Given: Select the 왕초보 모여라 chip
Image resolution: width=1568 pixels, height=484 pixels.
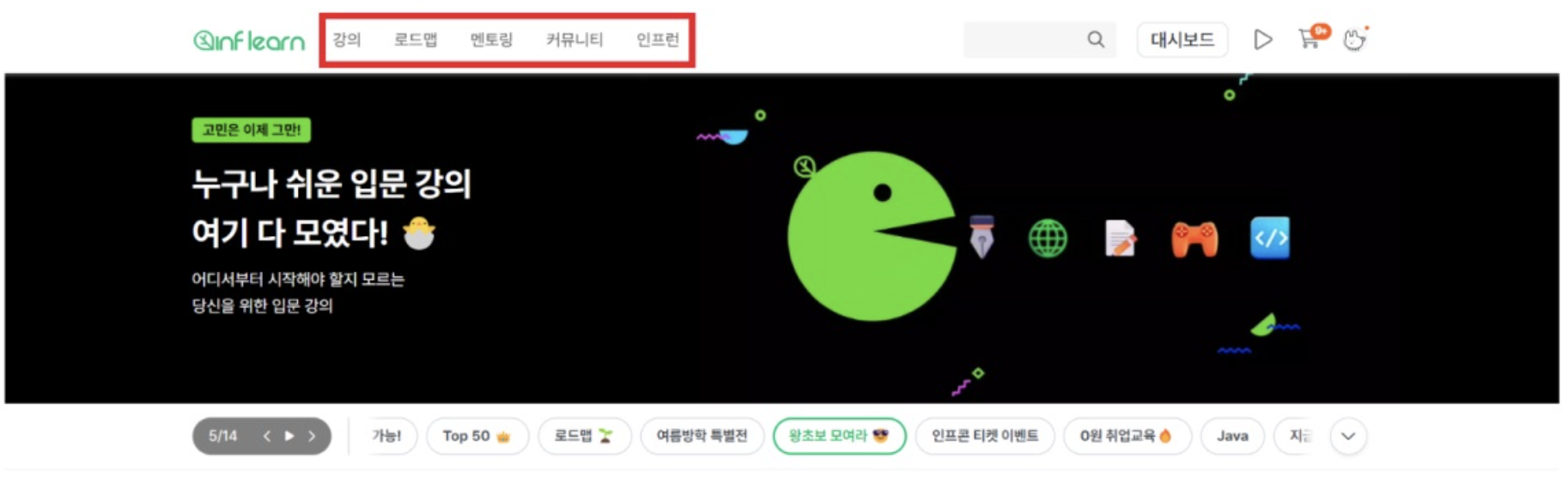Looking at the screenshot, I should [839, 436].
